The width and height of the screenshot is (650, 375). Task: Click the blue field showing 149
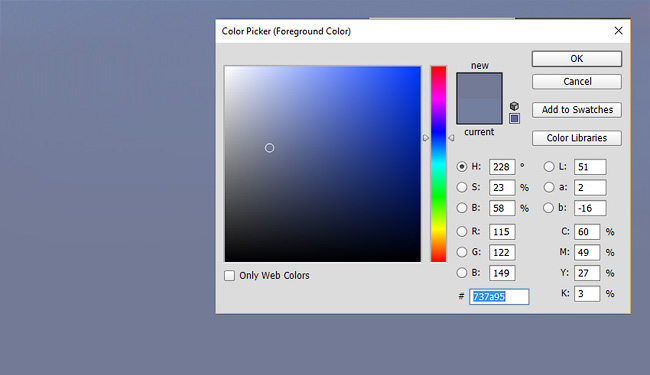[x=502, y=273]
